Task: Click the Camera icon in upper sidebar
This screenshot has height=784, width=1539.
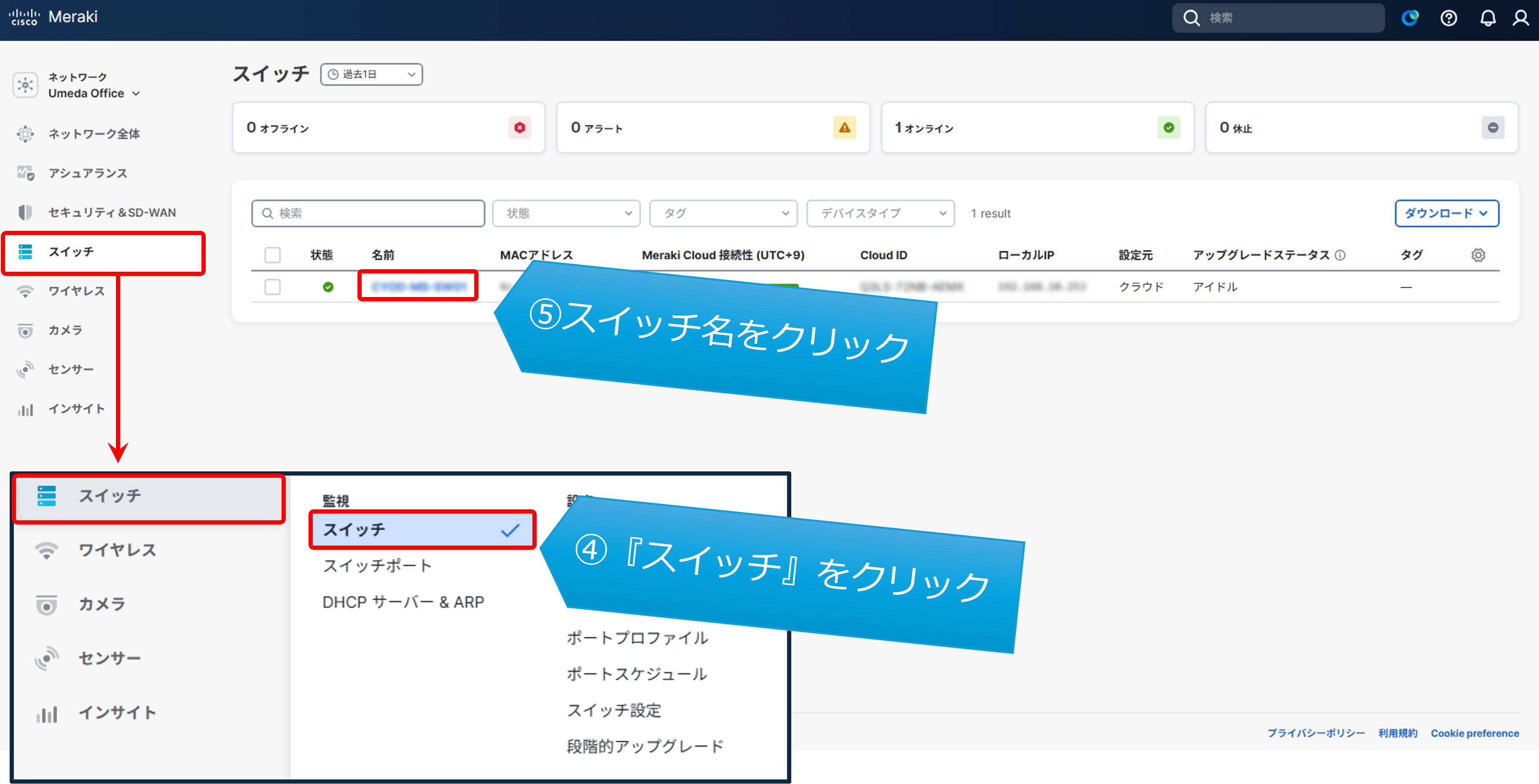Action: pos(25,330)
